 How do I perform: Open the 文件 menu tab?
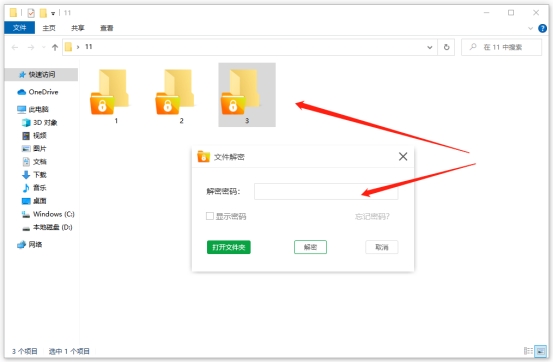[19, 28]
